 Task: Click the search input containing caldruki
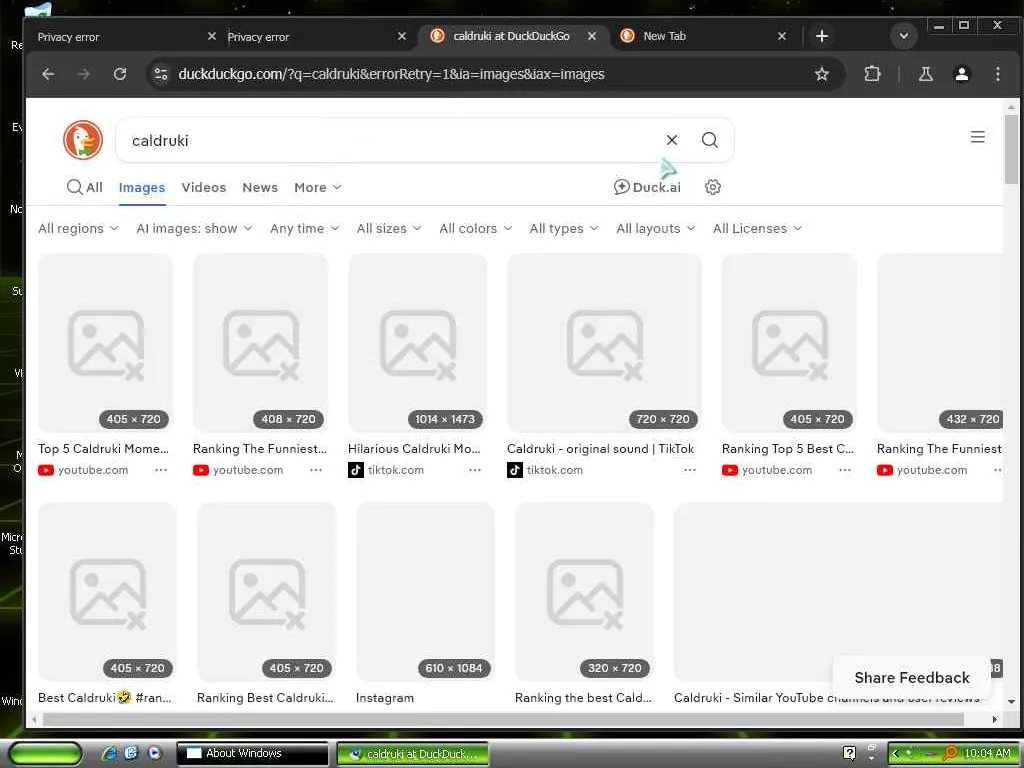coord(392,140)
